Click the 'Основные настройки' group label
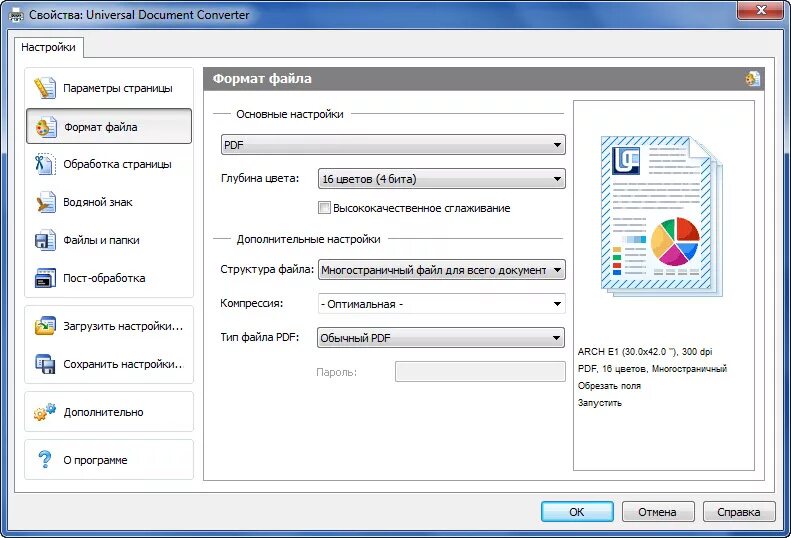The width and height of the screenshot is (791, 538). [290, 114]
